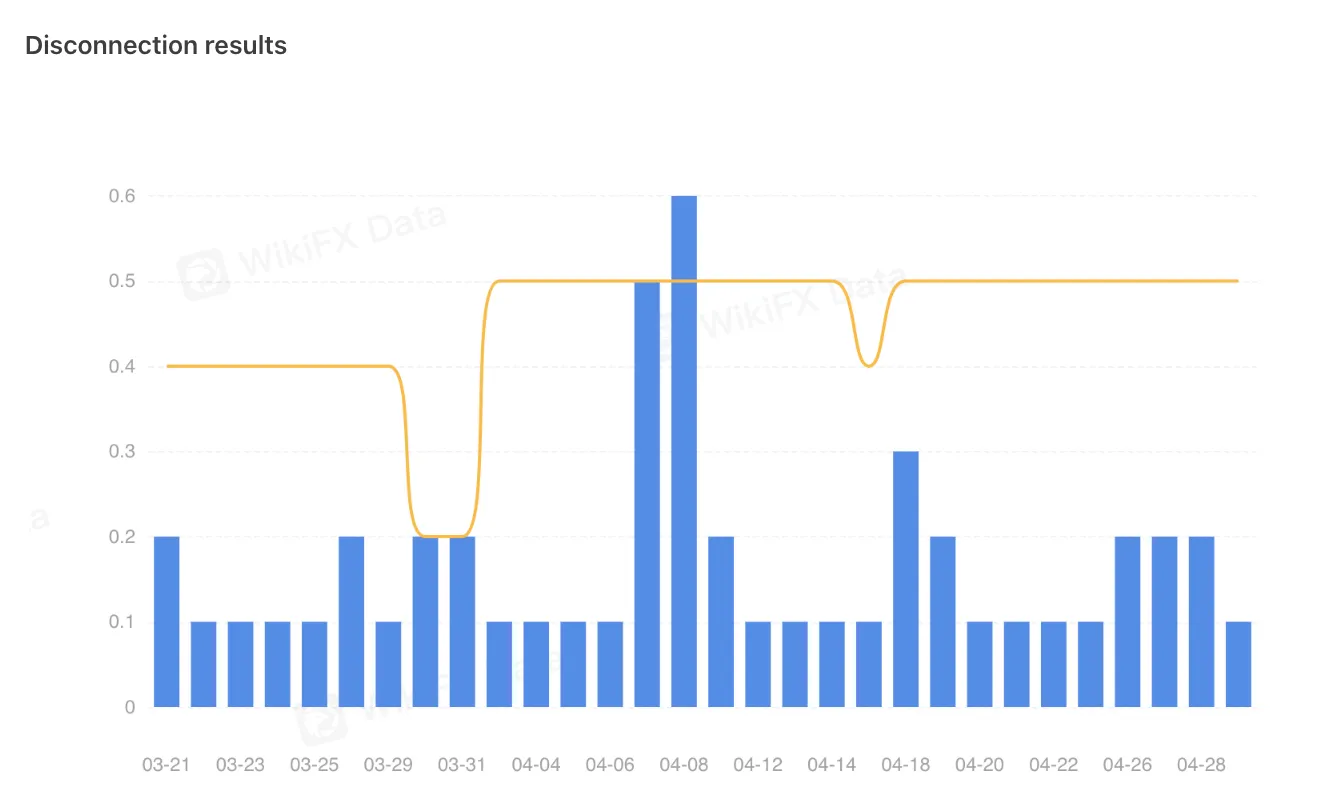Click the orange line dip near 04-16
This screenshot has width=1328, height=804.
coord(869,364)
